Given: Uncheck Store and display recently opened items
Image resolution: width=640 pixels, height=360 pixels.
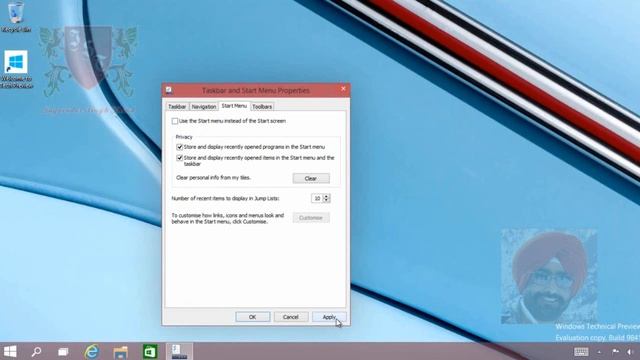Looking at the screenshot, I should click(x=179, y=158).
